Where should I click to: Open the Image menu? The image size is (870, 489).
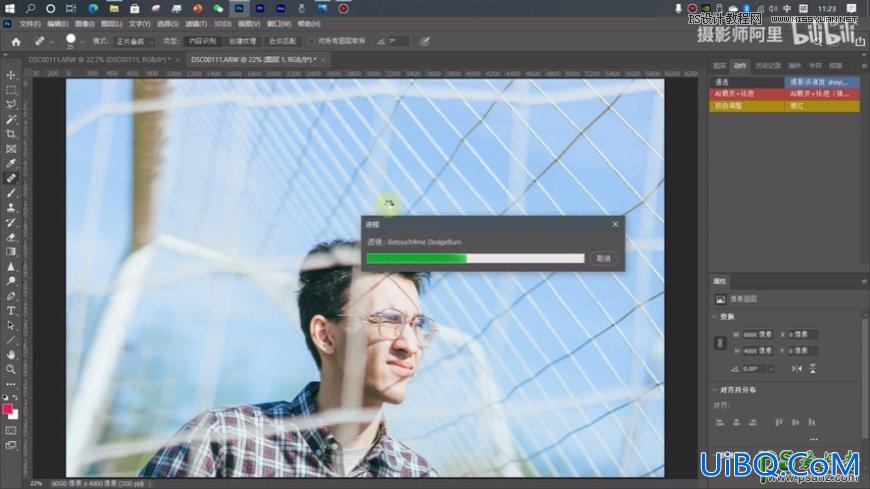click(x=84, y=24)
